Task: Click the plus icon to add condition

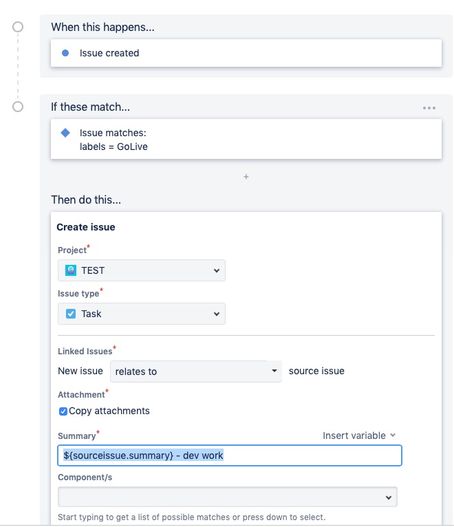Action: coord(246,177)
